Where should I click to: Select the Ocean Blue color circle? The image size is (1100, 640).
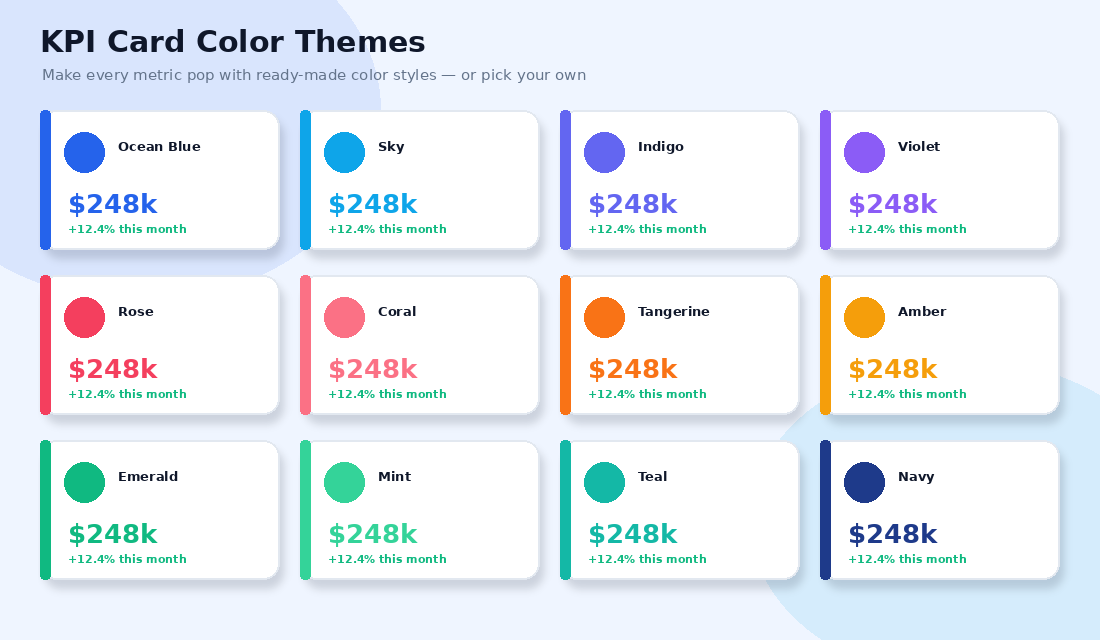[x=84, y=152]
